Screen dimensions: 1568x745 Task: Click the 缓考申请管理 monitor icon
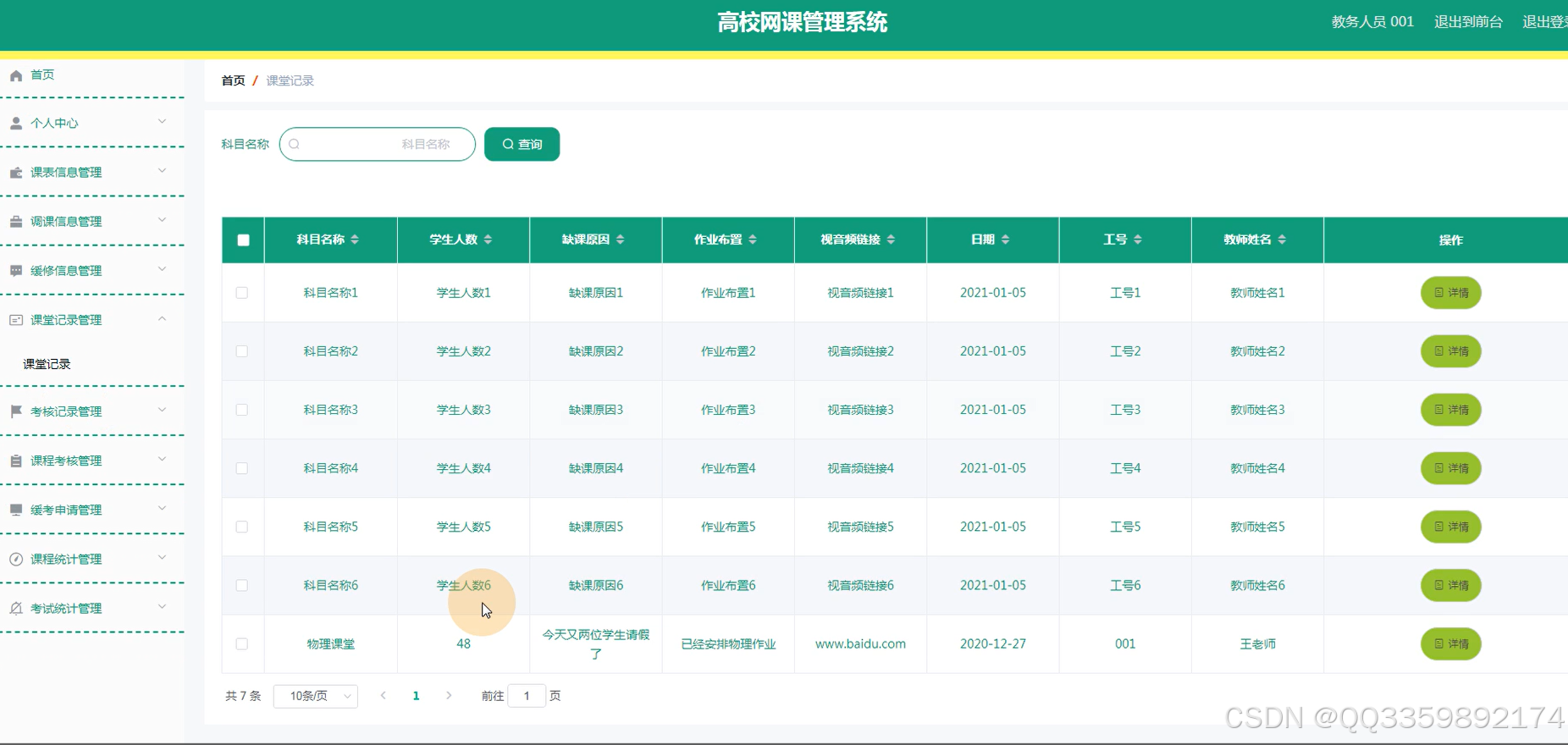click(16, 510)
